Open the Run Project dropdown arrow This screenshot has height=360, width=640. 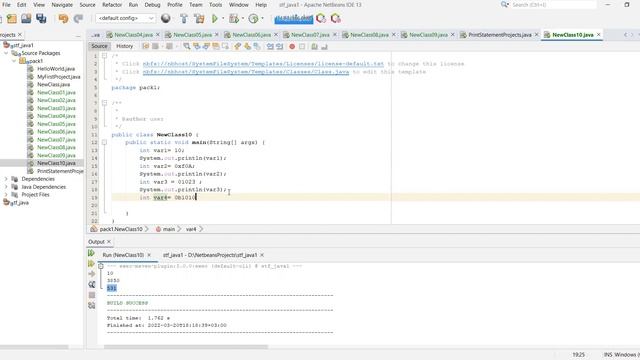pos(223,18)
